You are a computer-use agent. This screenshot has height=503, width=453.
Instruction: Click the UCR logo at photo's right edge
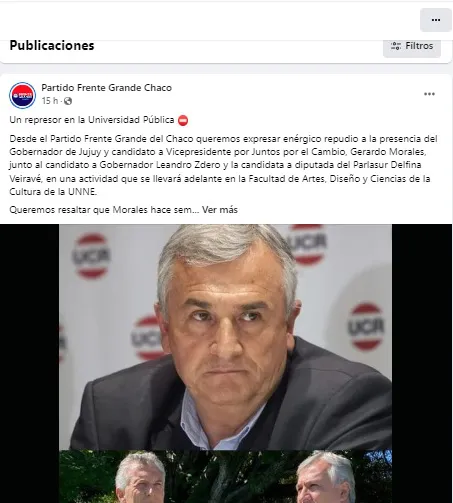pos(366,326)
